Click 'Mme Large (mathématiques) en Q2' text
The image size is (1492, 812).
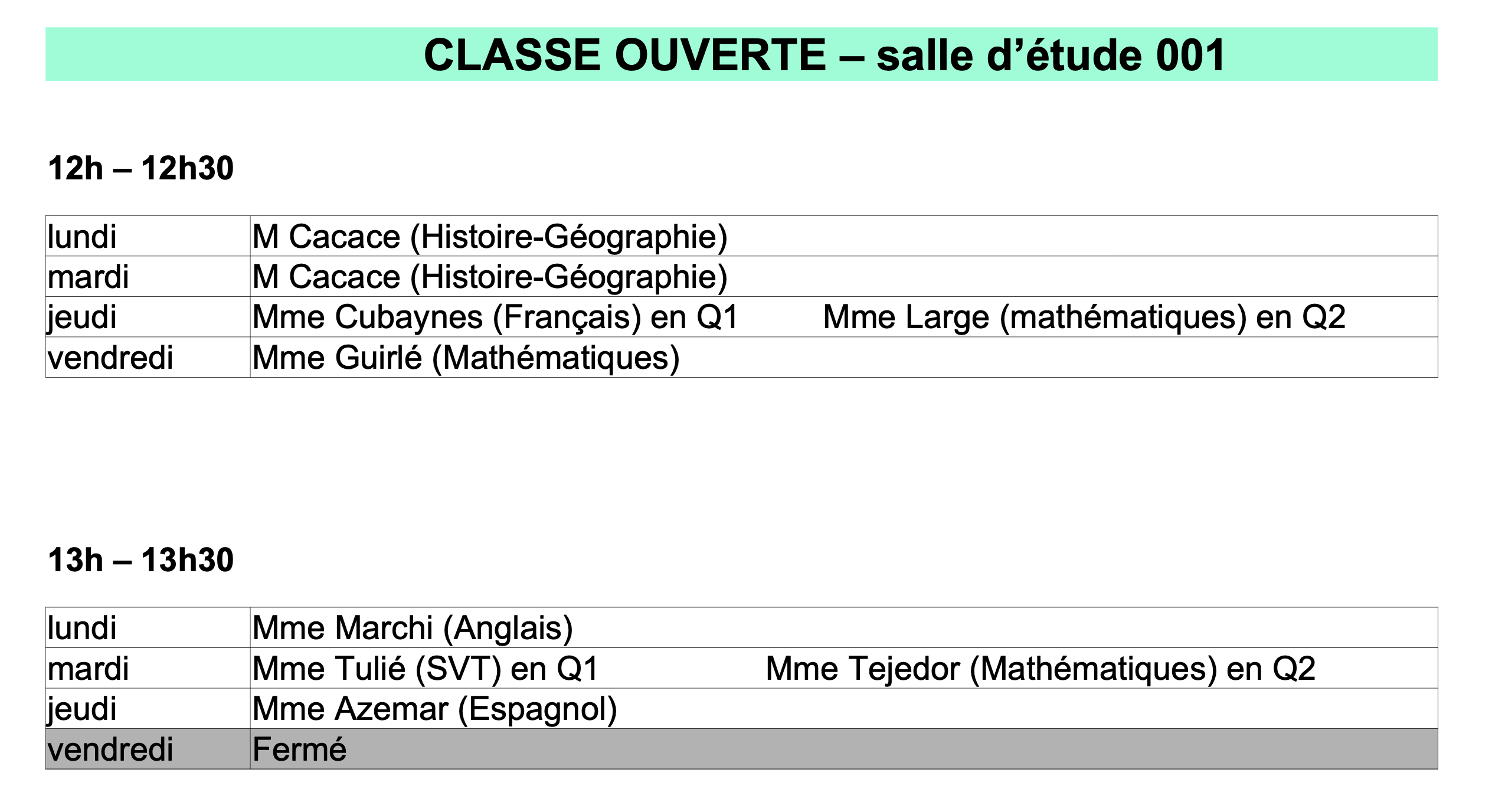1084,317
